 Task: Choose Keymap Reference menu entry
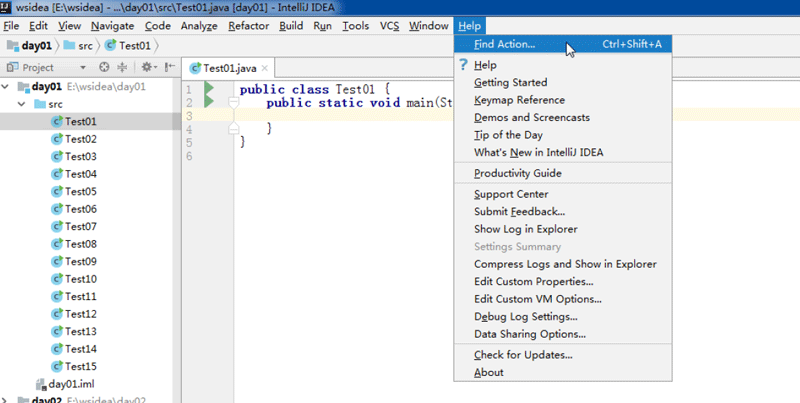tap(563, 100)
